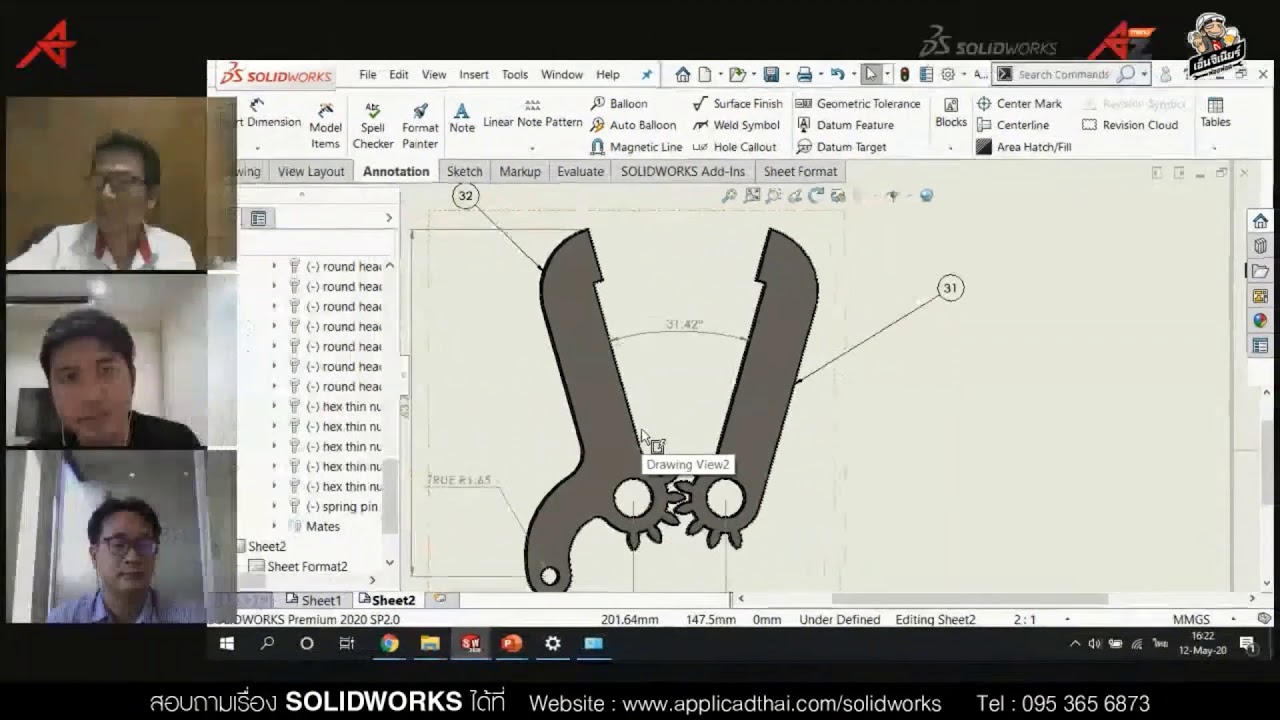Activate the Format Painter tool
Image resolution: width=1280 pixels, height=720 pixels.
point(420,125)
